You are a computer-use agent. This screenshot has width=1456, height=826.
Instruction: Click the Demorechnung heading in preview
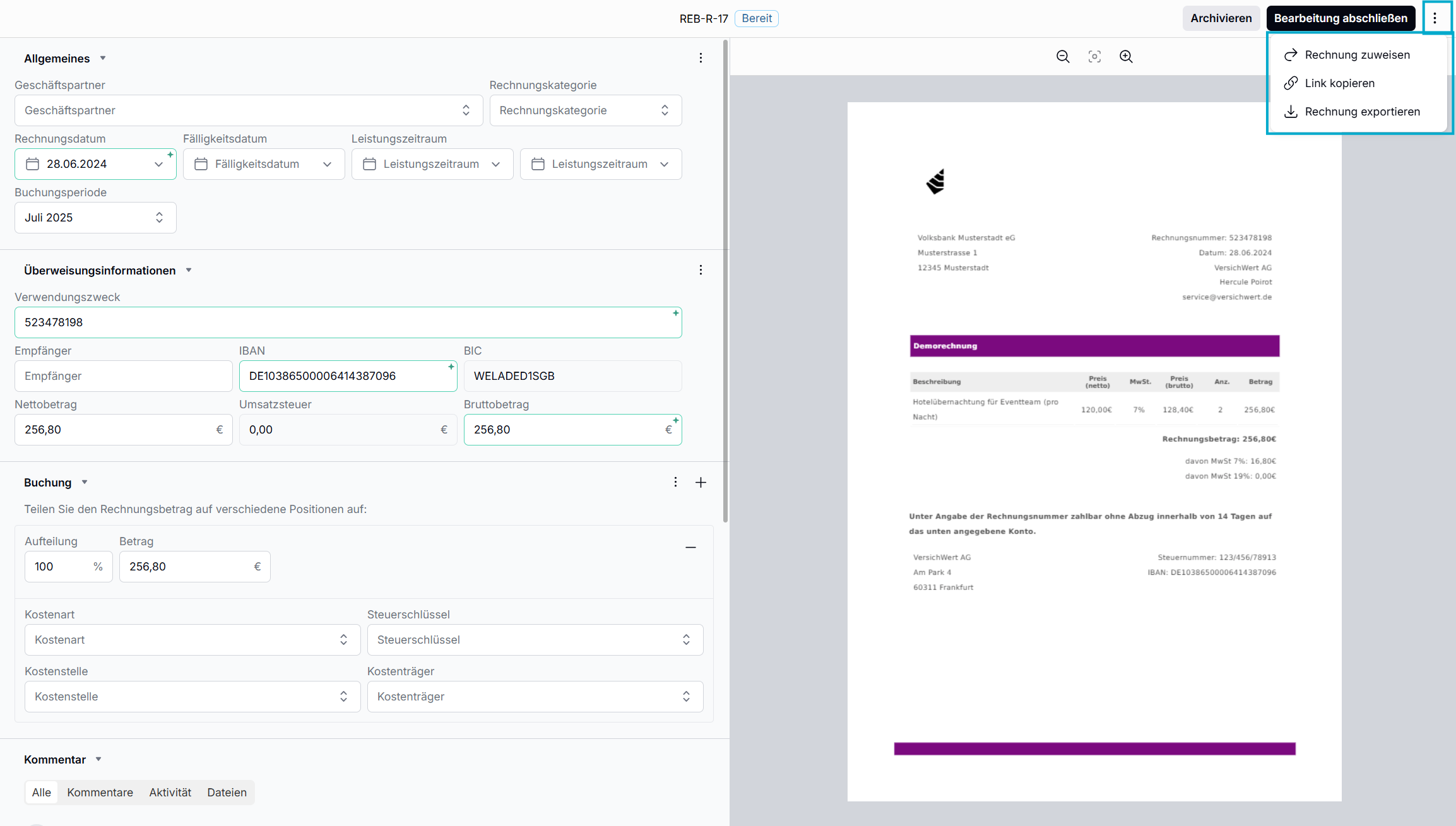tap(945, 346)
